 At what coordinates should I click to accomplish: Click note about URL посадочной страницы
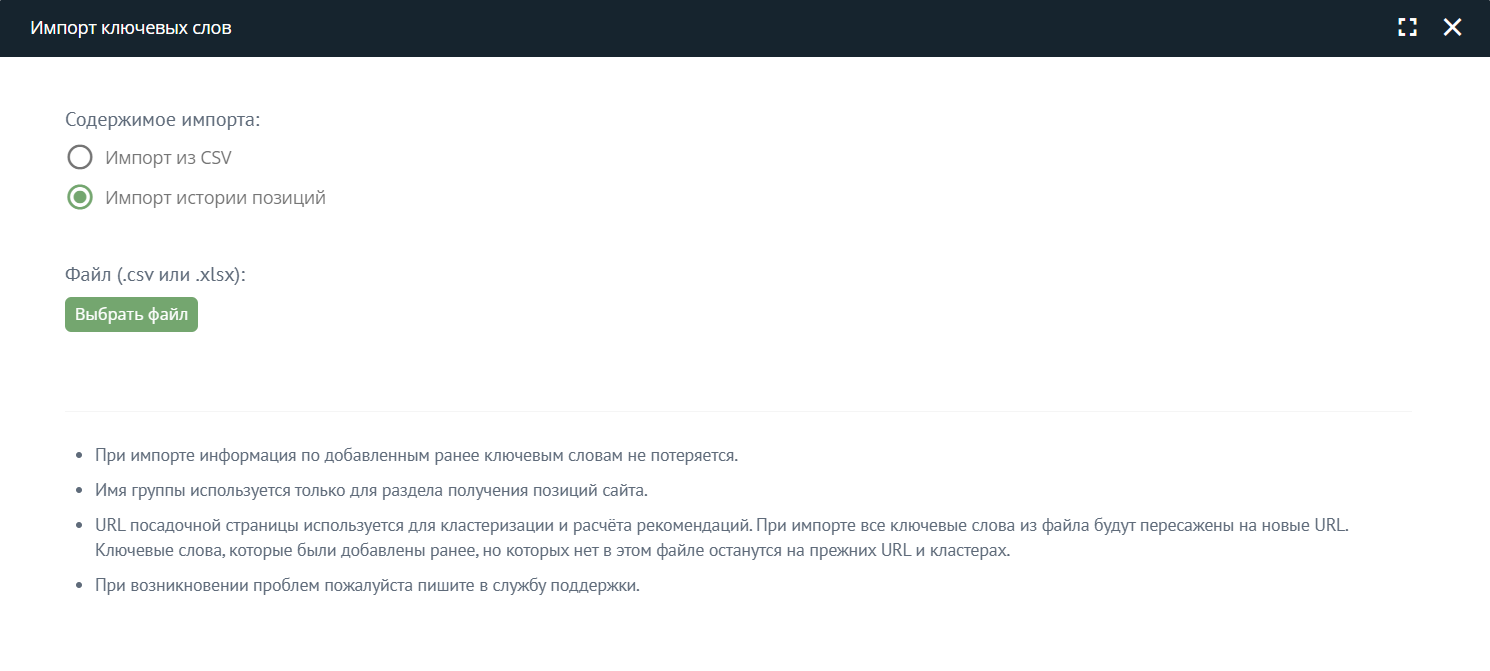722,538
